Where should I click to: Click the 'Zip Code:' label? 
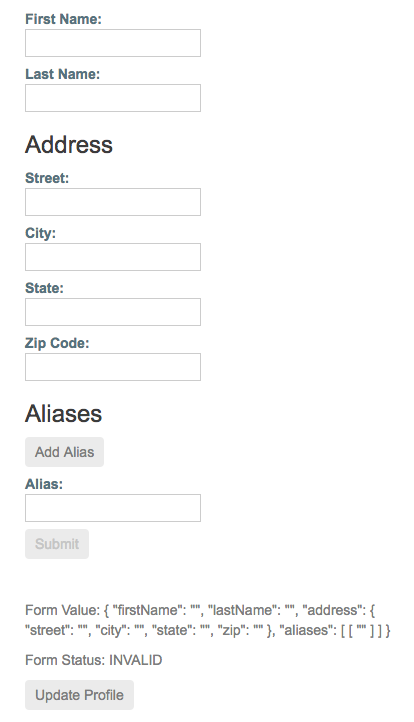pos(57,343)
